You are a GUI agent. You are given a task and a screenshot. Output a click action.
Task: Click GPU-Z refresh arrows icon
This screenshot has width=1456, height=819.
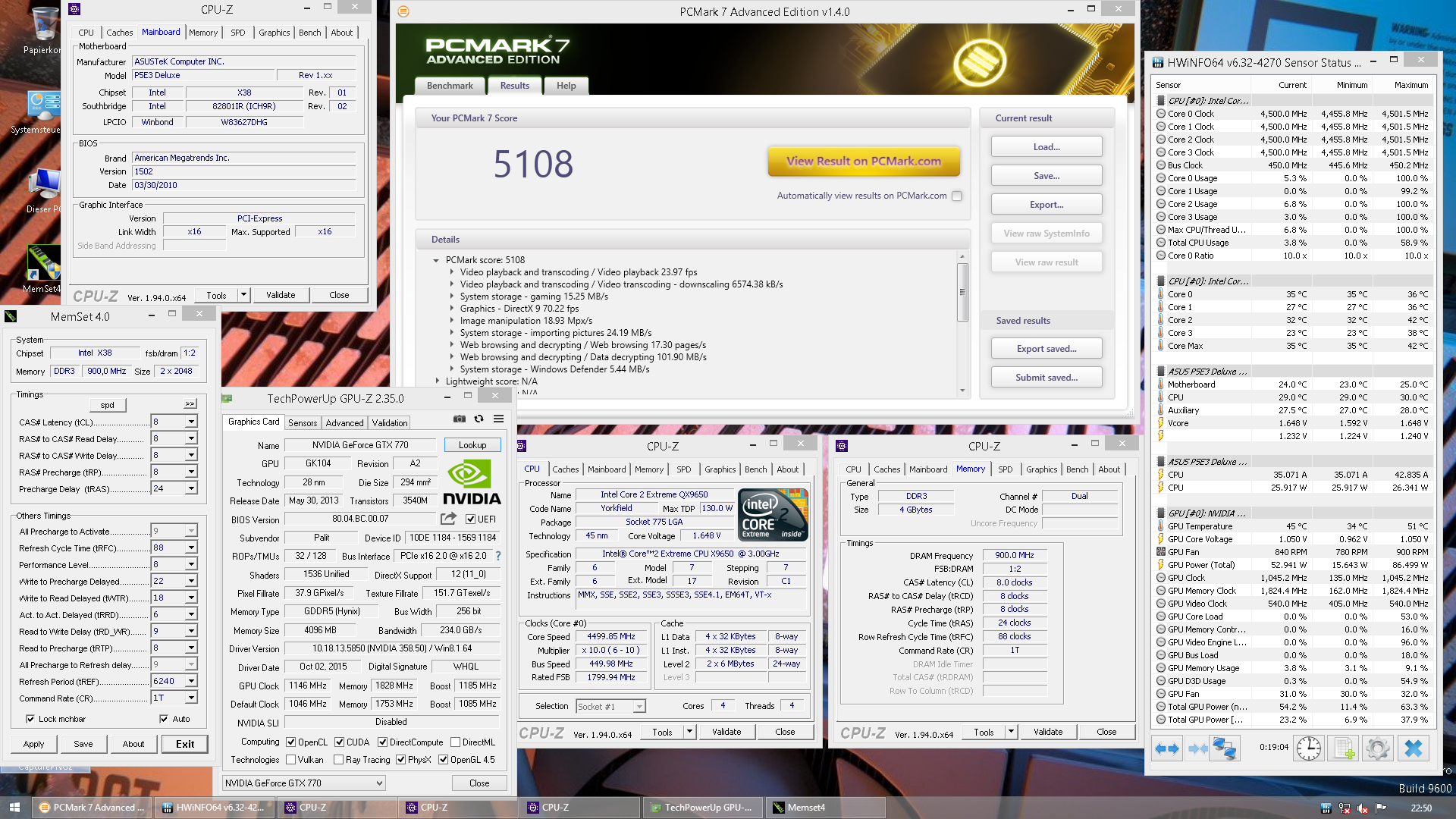click(479, 419)
